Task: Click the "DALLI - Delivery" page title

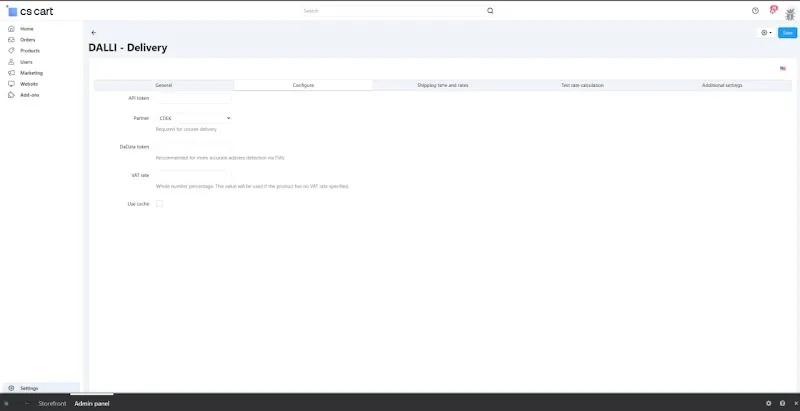Action: pos(128,48)
